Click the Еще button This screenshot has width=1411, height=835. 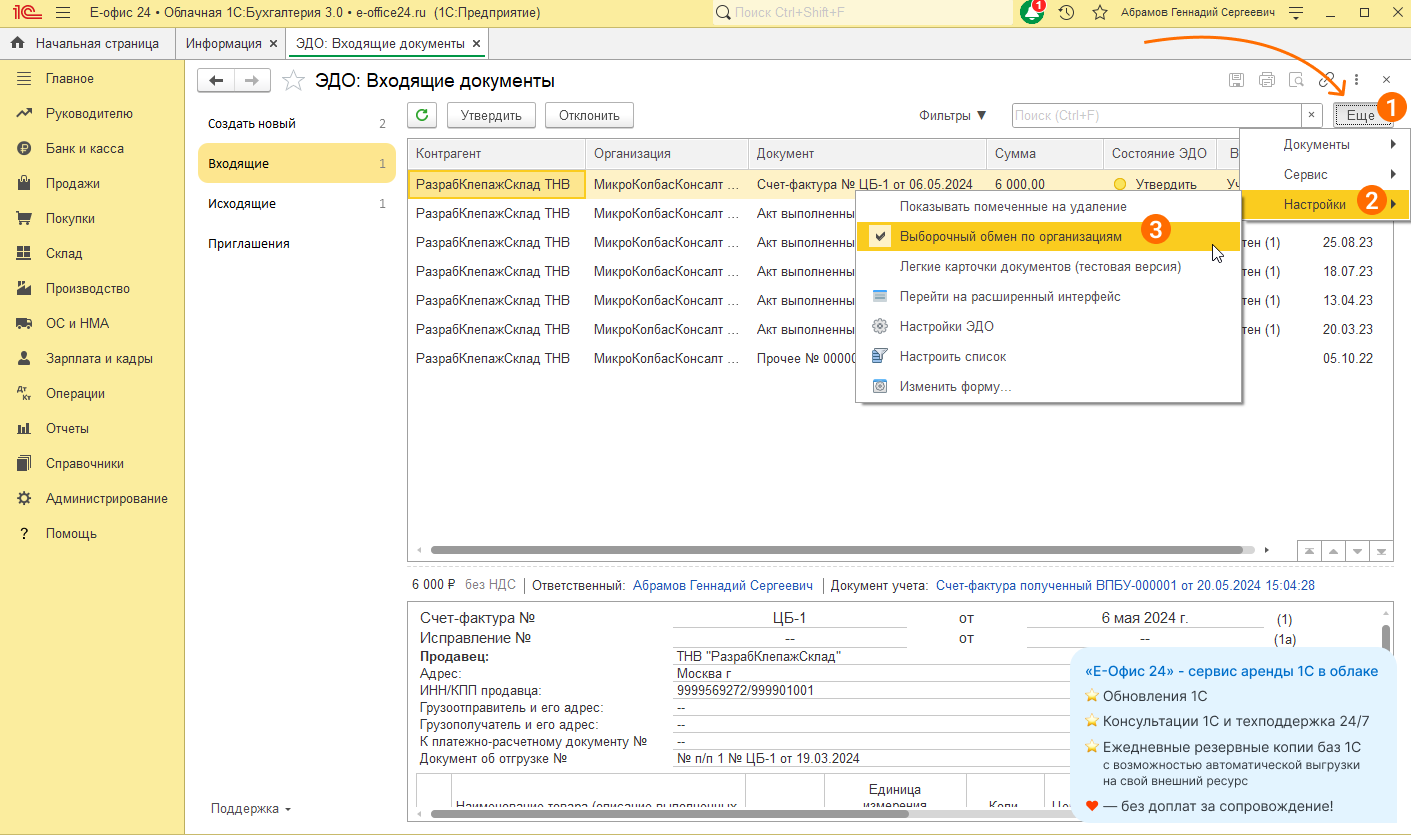(x=1361, y=115)
